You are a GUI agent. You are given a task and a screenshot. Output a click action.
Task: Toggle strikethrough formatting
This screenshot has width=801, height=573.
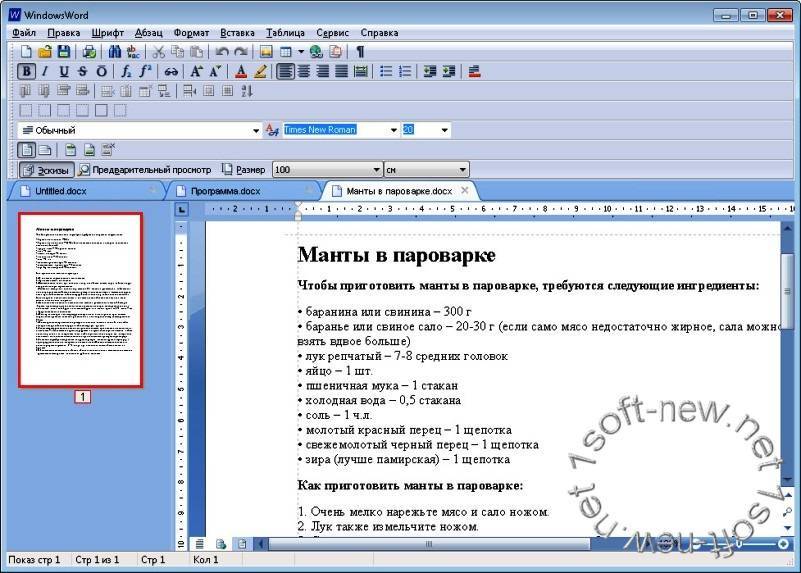click(x=82, y=71)
